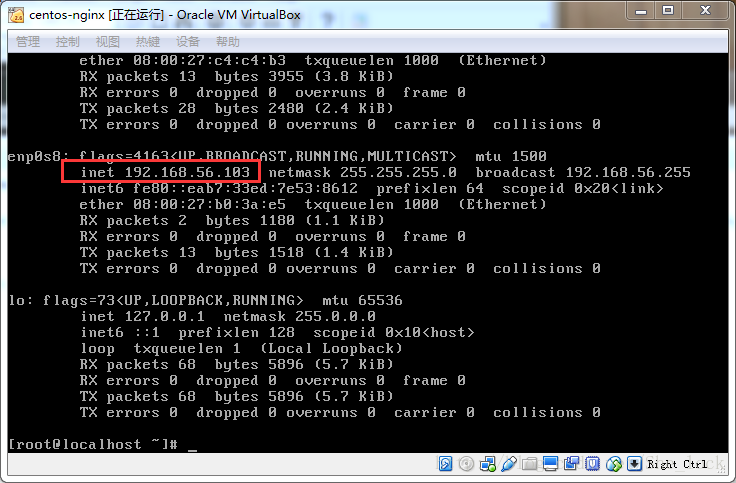The image size is (736, 483).
Task: Click the bytes 1518 (1.4 KiB) text
Action: click(304, 253)
